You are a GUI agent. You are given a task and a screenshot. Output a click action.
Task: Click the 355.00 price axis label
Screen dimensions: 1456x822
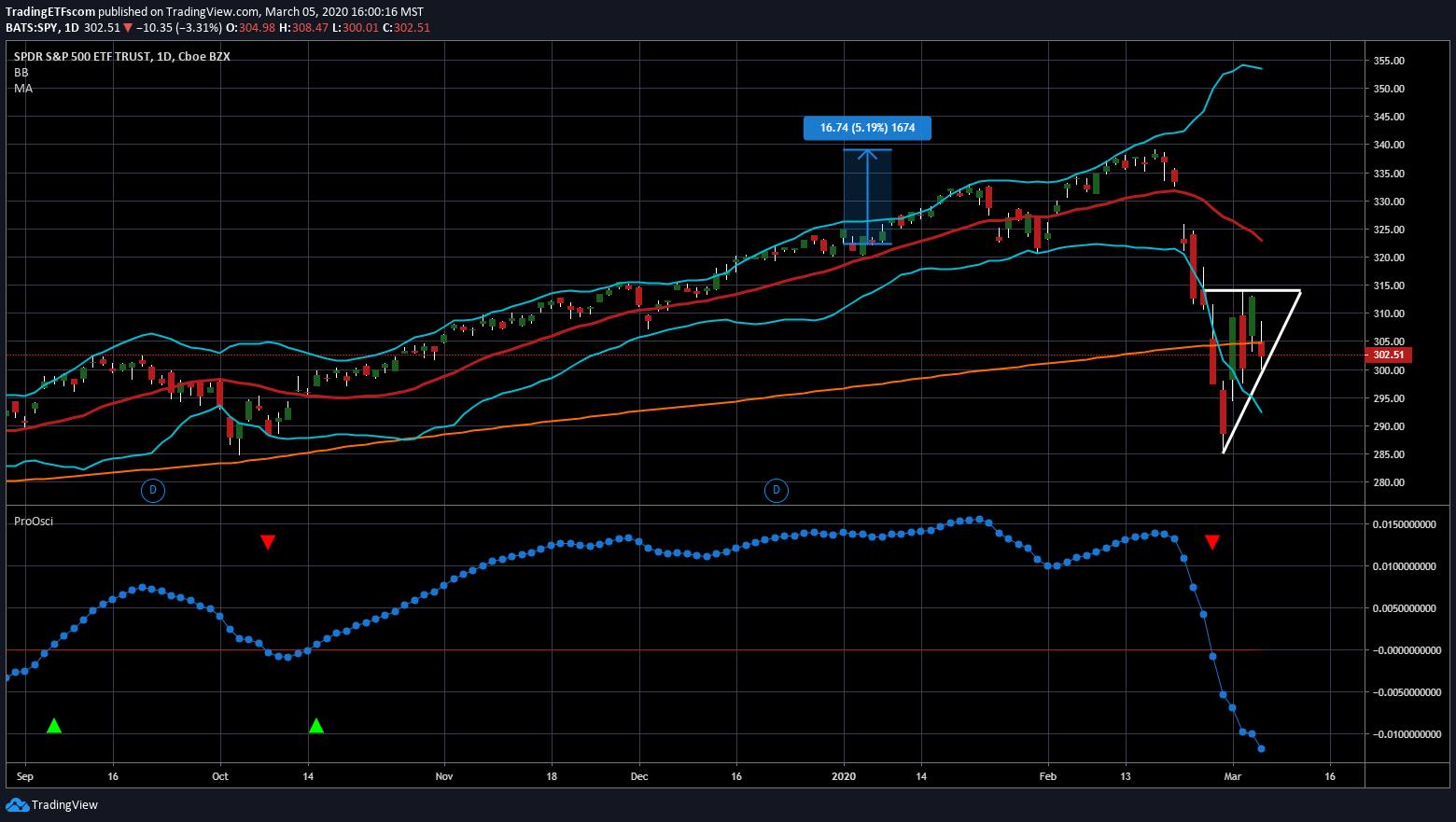pyautogui.click(x=1389, y=61)
